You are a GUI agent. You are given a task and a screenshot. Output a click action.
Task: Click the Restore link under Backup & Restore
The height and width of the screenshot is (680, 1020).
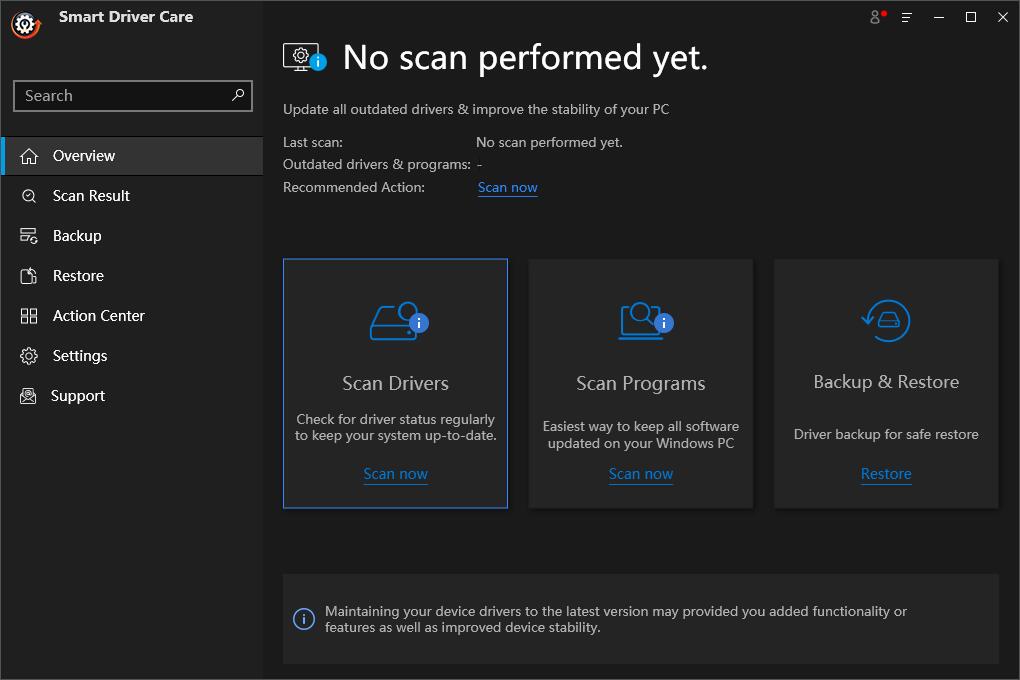point(885,473)
